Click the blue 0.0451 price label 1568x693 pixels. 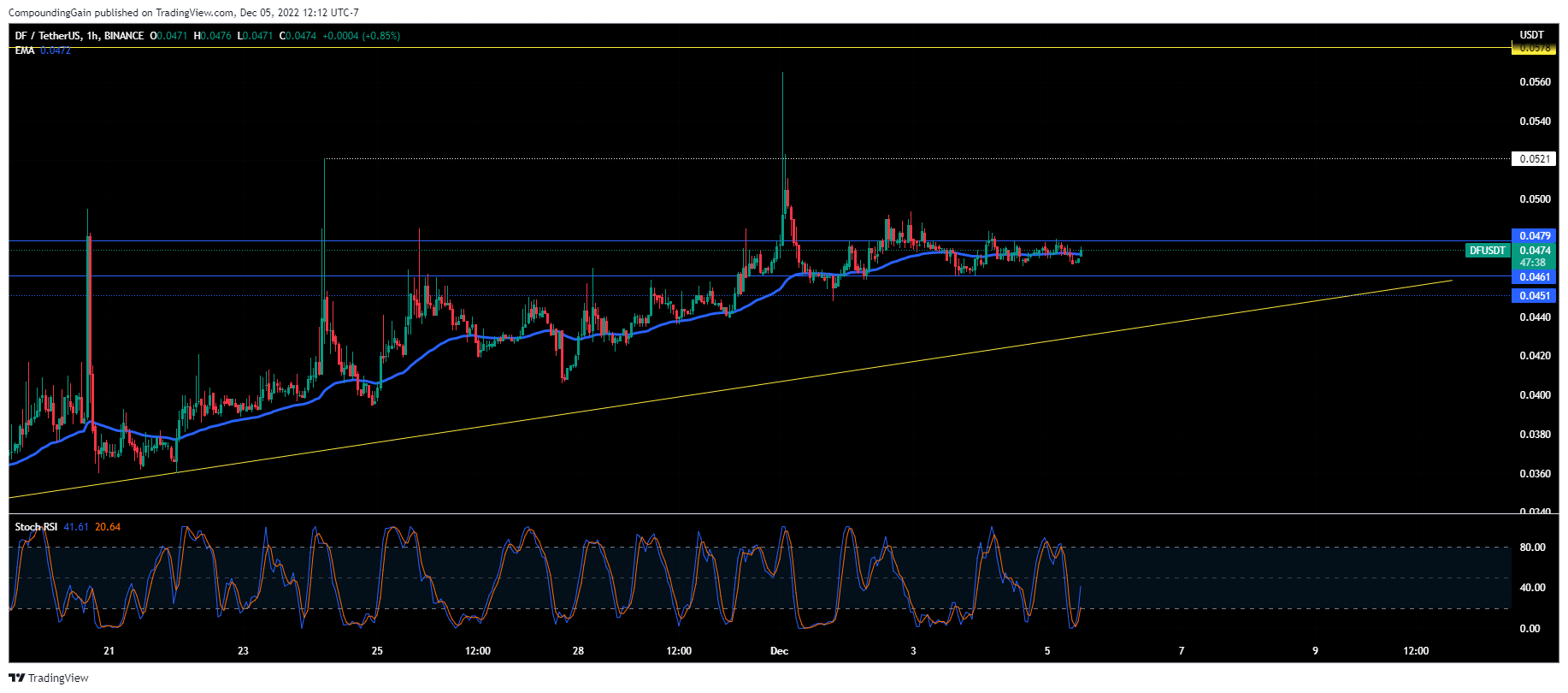[x=1535, y=296]
